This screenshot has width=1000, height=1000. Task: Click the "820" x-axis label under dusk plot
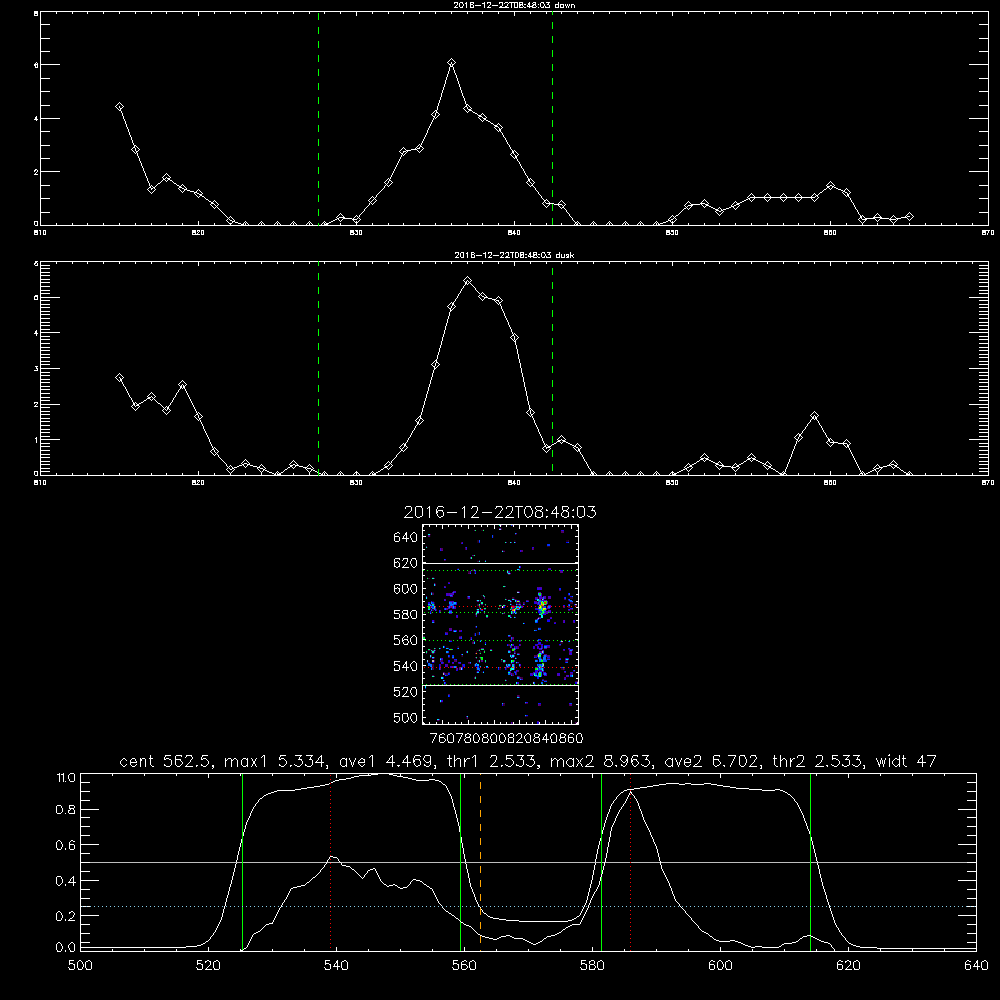point(198,483)
